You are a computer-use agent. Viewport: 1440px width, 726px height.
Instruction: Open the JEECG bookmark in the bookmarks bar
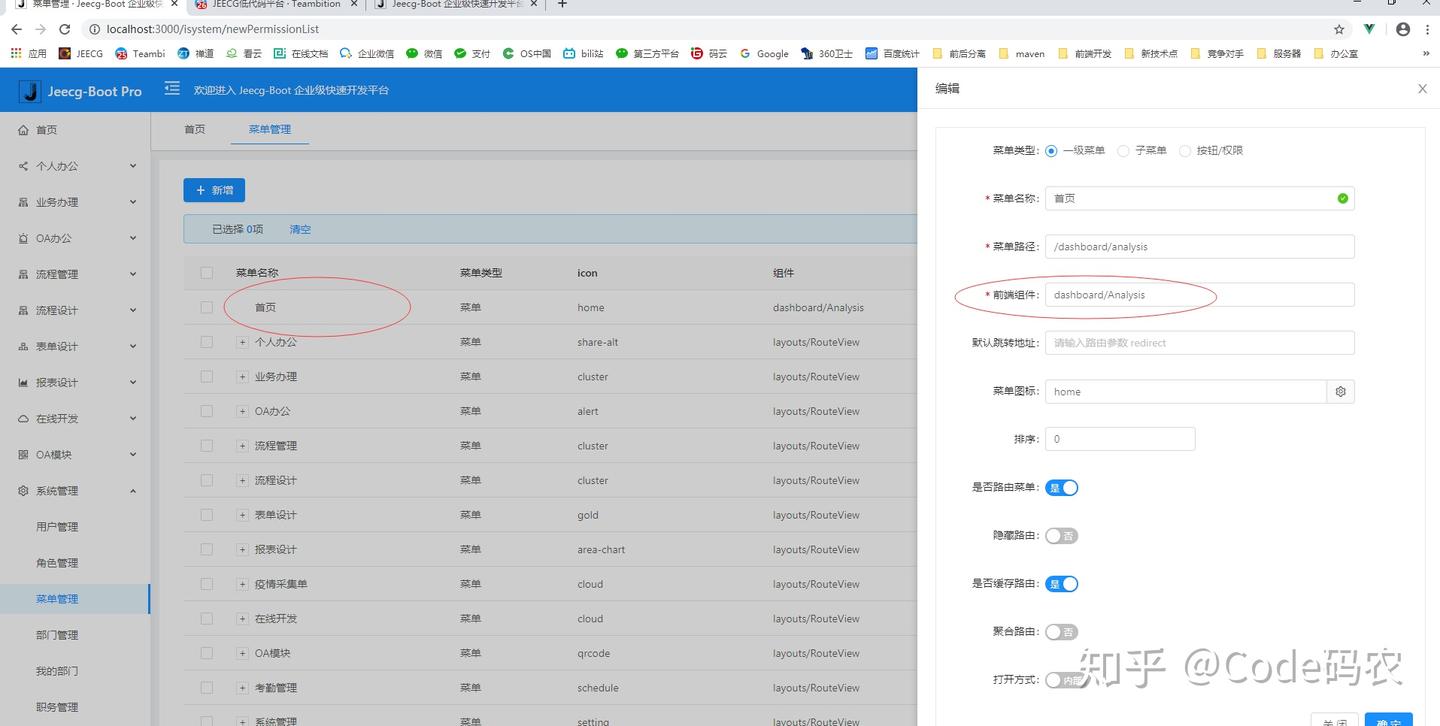pyautogui.click(x=81, y=54)
